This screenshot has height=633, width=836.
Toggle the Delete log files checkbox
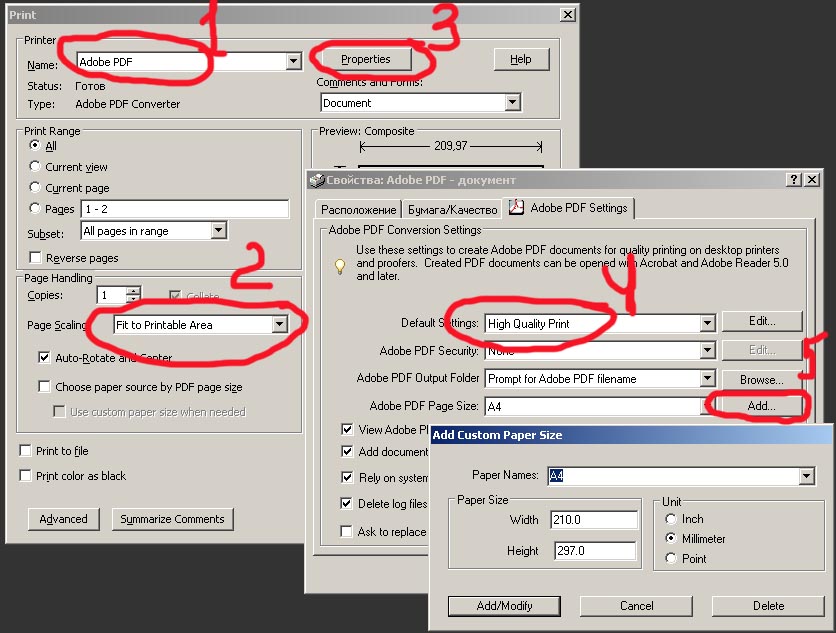coord(347,503)
